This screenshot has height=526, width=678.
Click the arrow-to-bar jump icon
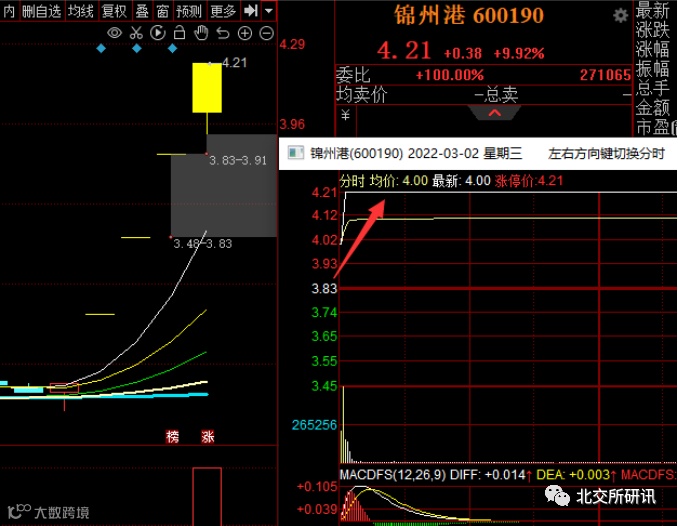[x=251, y=10]
